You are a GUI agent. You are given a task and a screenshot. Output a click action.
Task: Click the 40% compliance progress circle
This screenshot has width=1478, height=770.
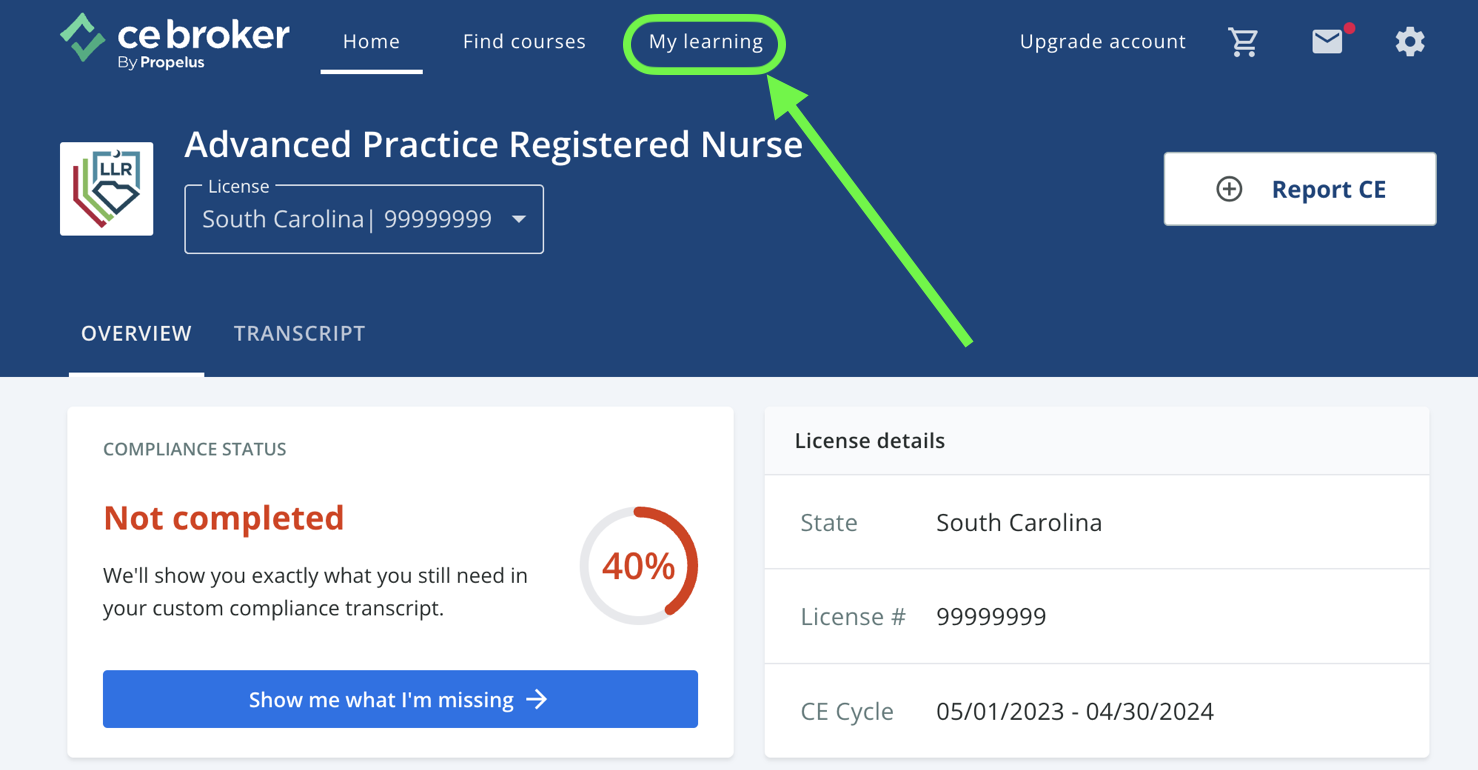pos(639,566)
